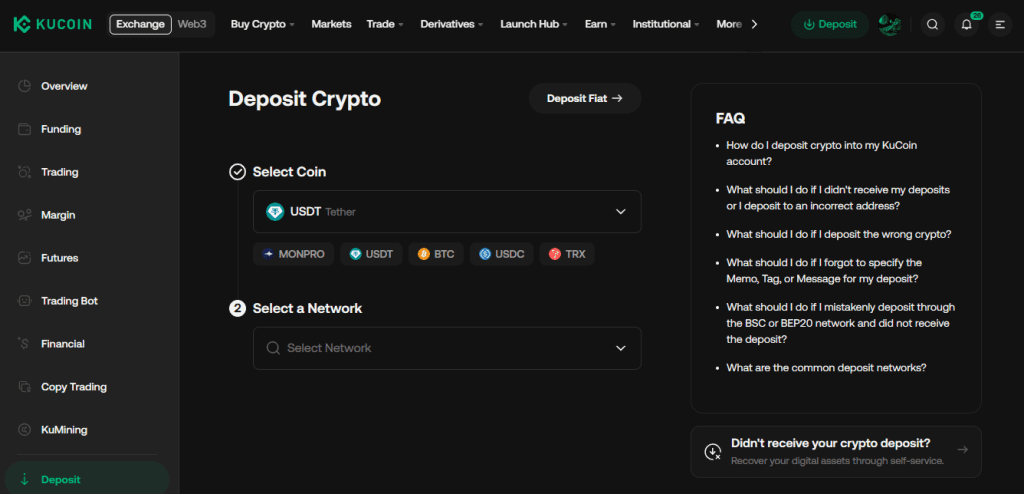1024x494 pixels.
Task: Click the Trading Bot robot icon
Action: point(24,301)
